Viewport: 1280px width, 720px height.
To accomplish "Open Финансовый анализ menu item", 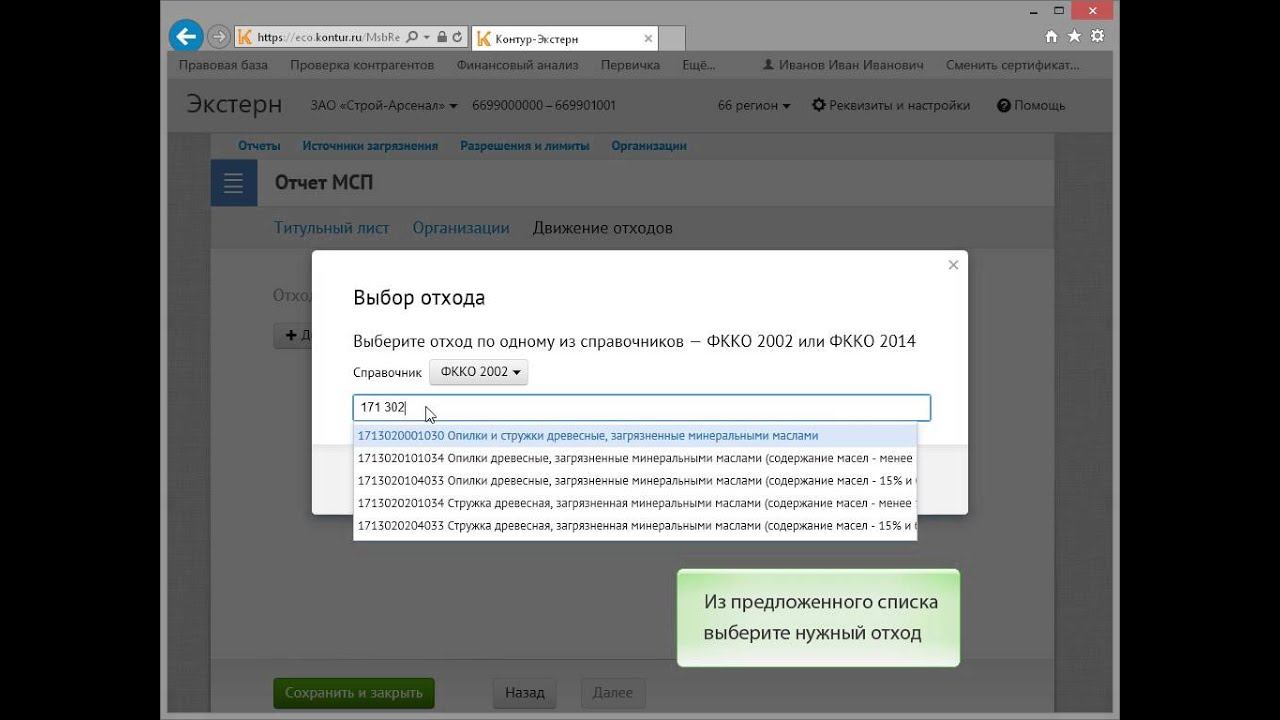I will click(518, 65).
